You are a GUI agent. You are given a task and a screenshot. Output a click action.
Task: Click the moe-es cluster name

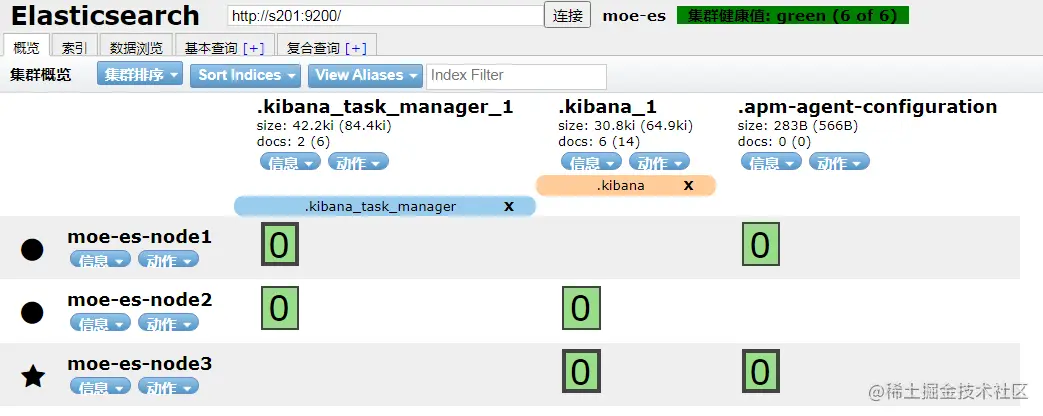634,16
